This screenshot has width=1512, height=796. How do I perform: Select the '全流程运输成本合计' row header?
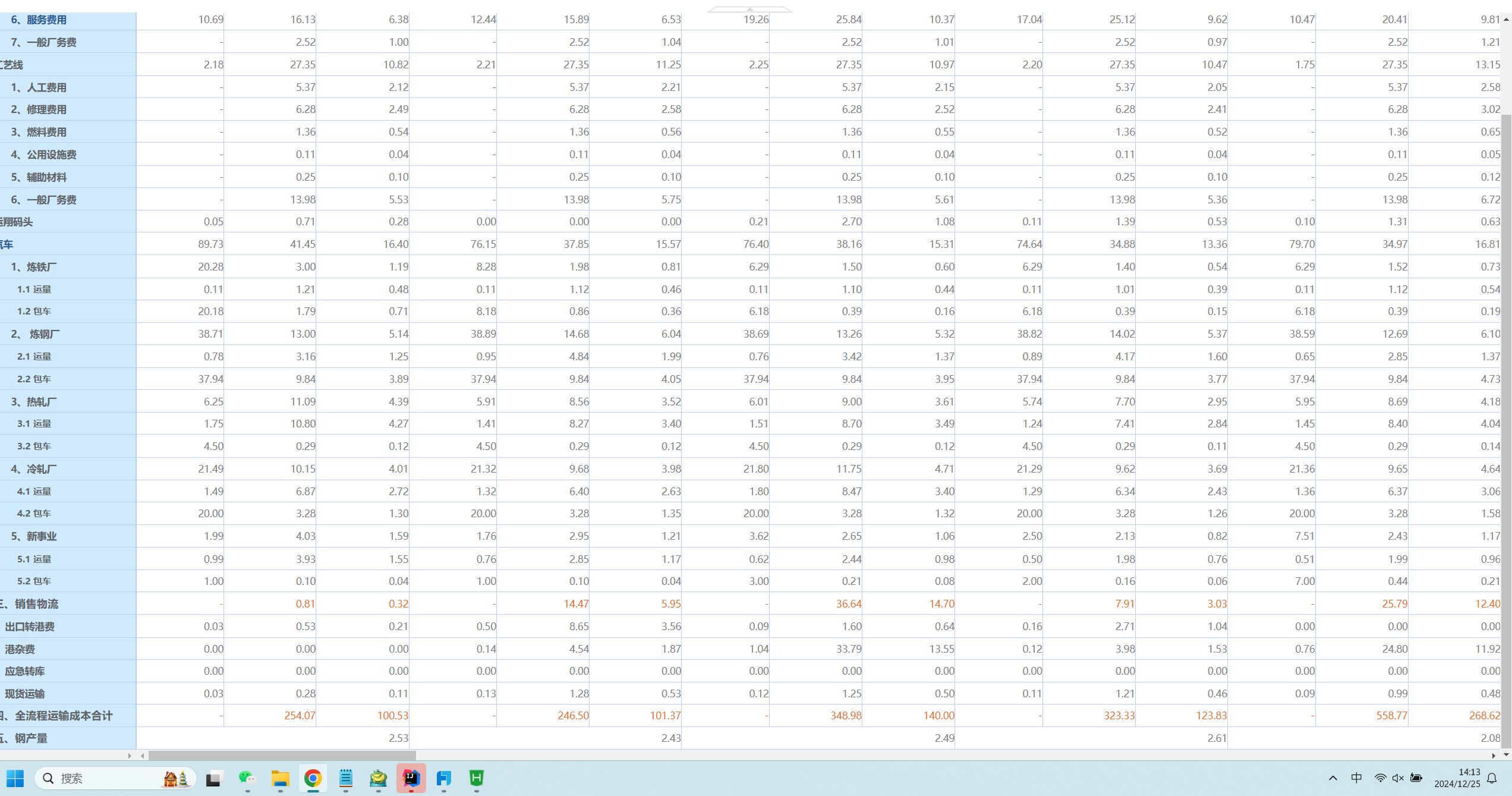click(x=68, y=716)
